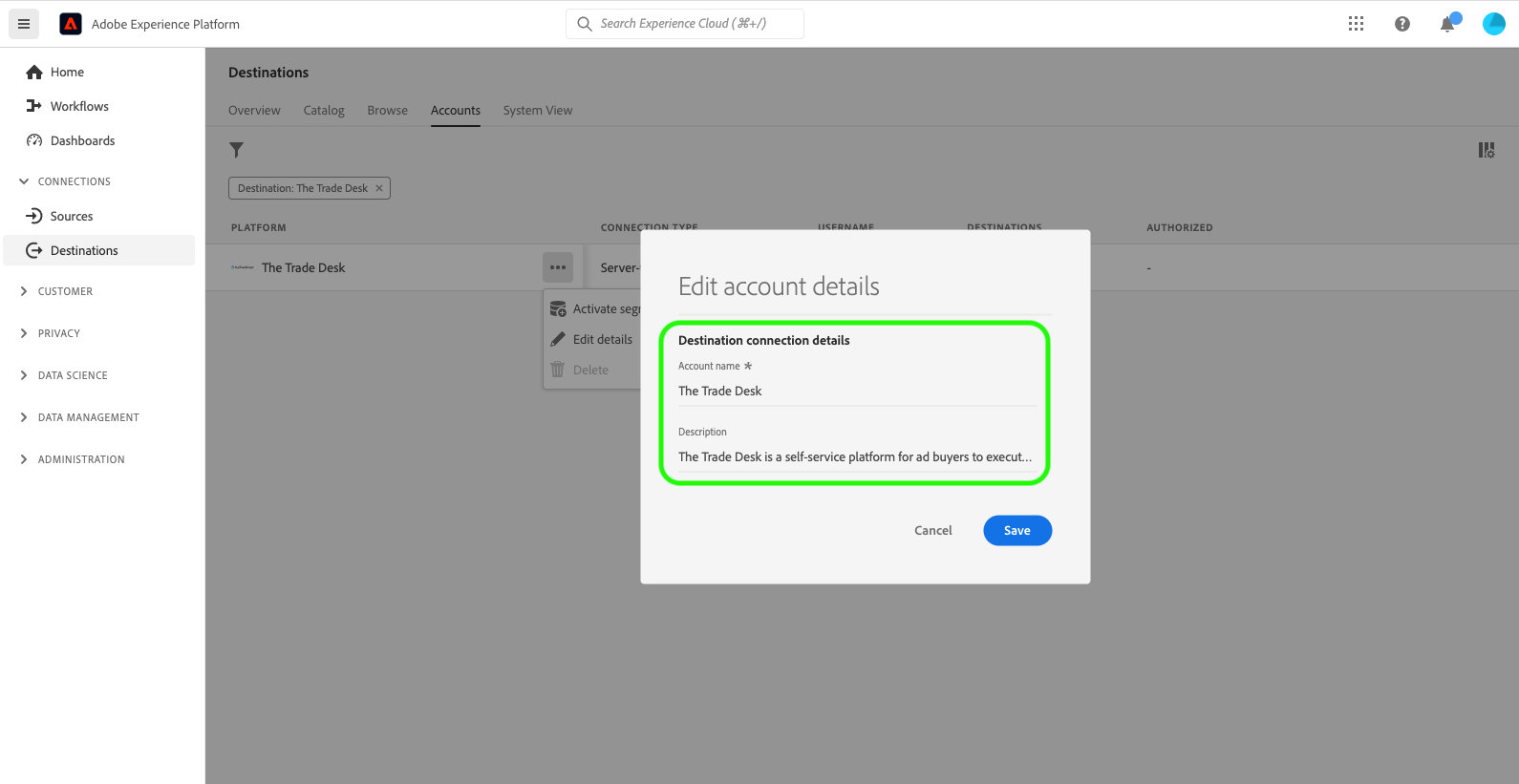This screenshot has height=784, width=1519.
Task: Choose Edit details from context menu
Action: 603,339
